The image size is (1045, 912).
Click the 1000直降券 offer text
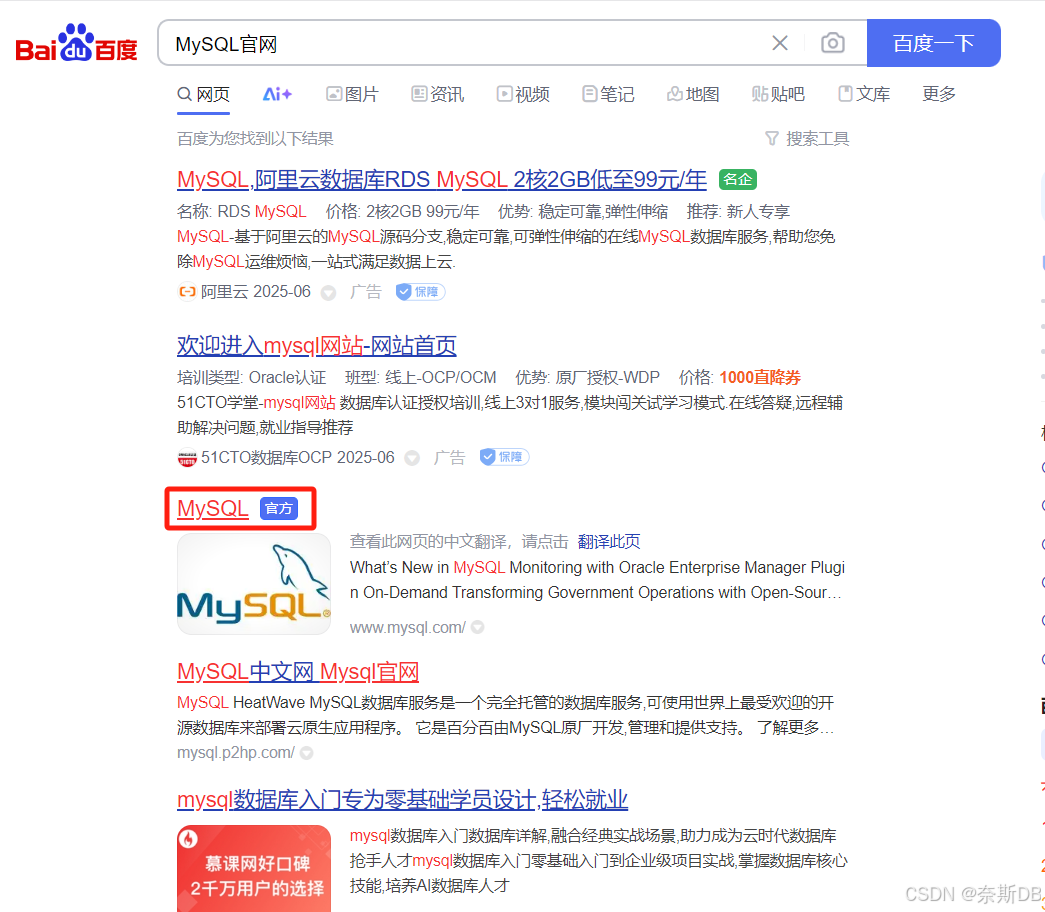pyautogui.click(x=760, y=377)
